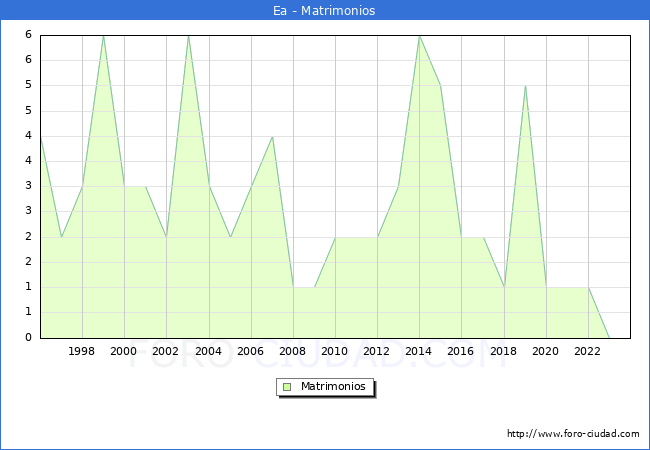The width and height of the screenshot is (650, 450).
Task: Click the 2004 x-axis year label
Action: click(208, 351)
